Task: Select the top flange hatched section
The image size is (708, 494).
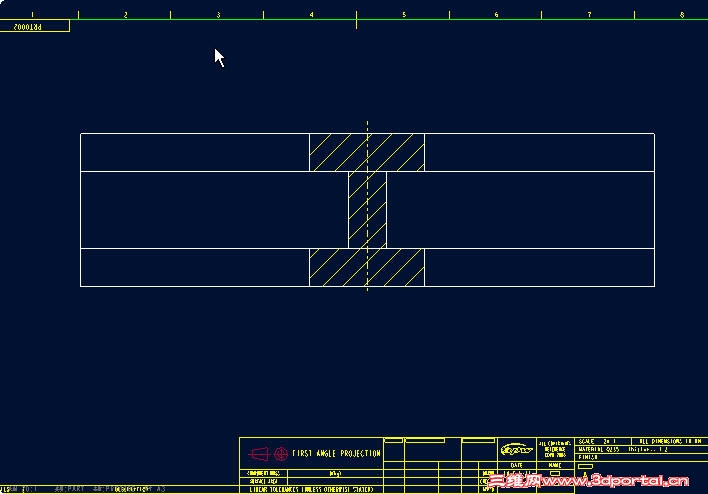Action: (367, 153)
